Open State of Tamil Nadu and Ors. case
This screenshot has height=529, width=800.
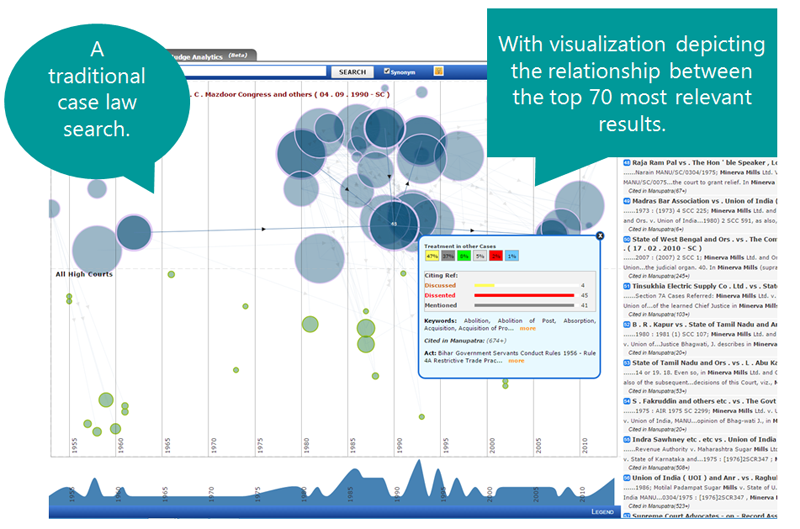705,363
